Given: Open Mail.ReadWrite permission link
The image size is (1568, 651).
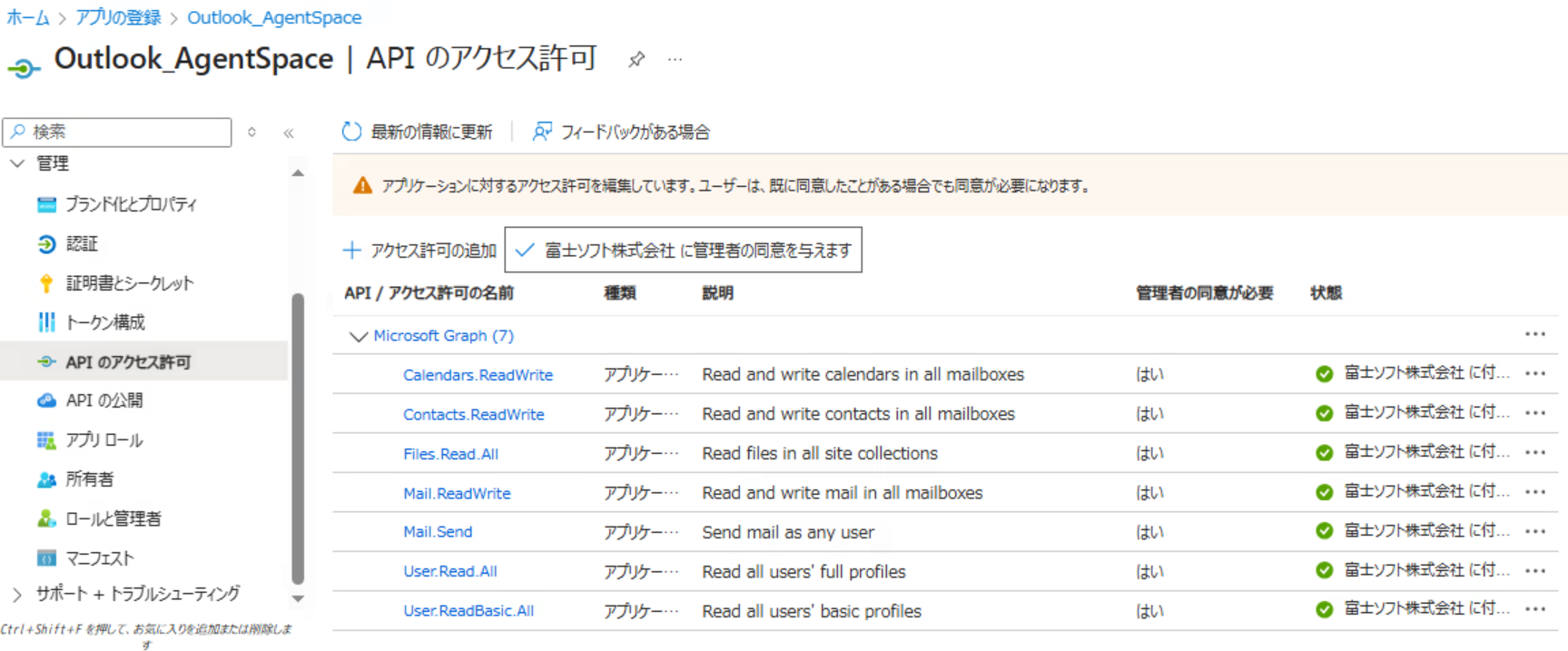Looking at the screenshot, I should [x=457, y=493].
